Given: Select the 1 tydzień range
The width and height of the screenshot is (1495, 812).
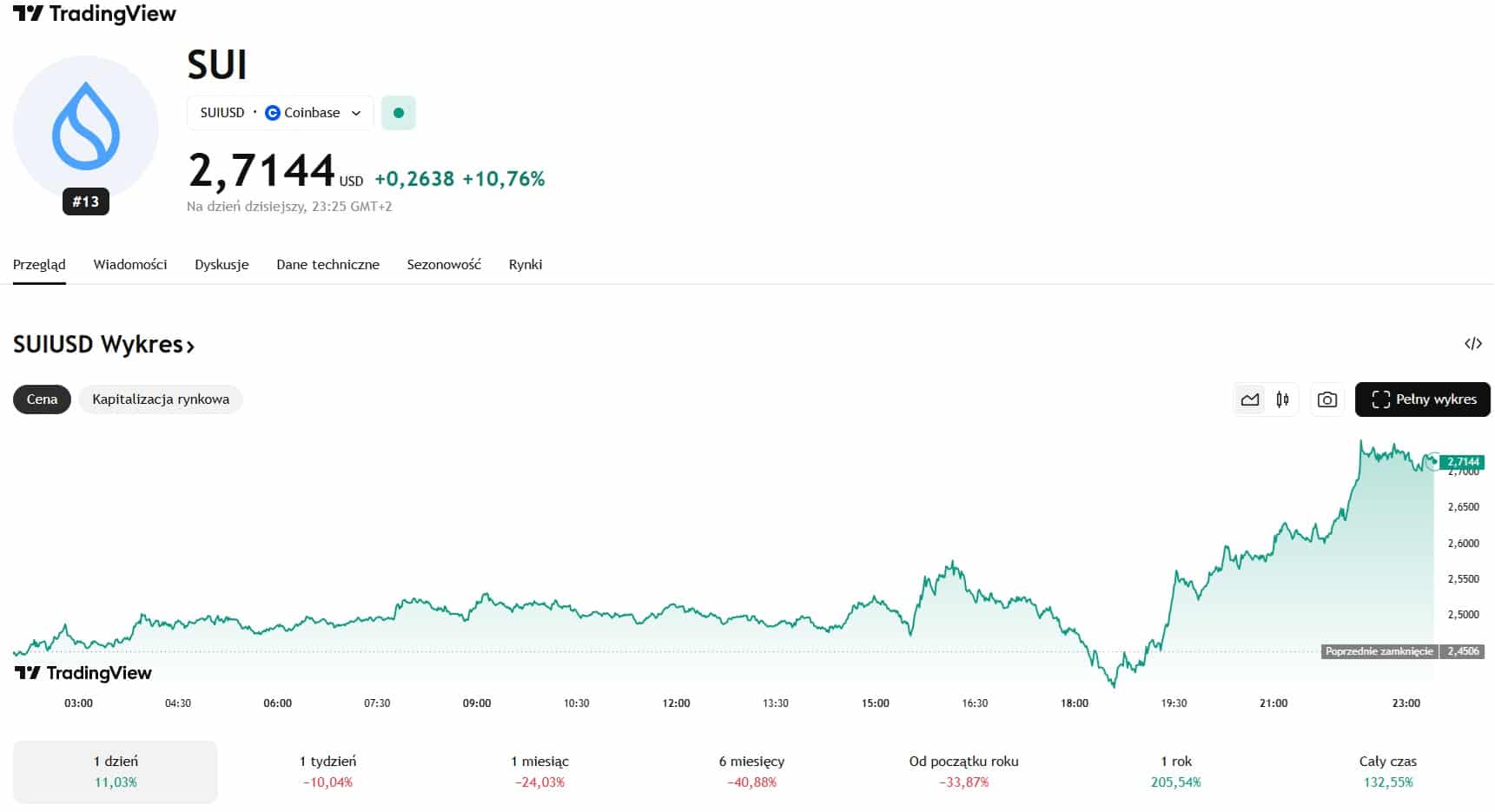Looking at the screenshot, I should [x=327, y=771].
